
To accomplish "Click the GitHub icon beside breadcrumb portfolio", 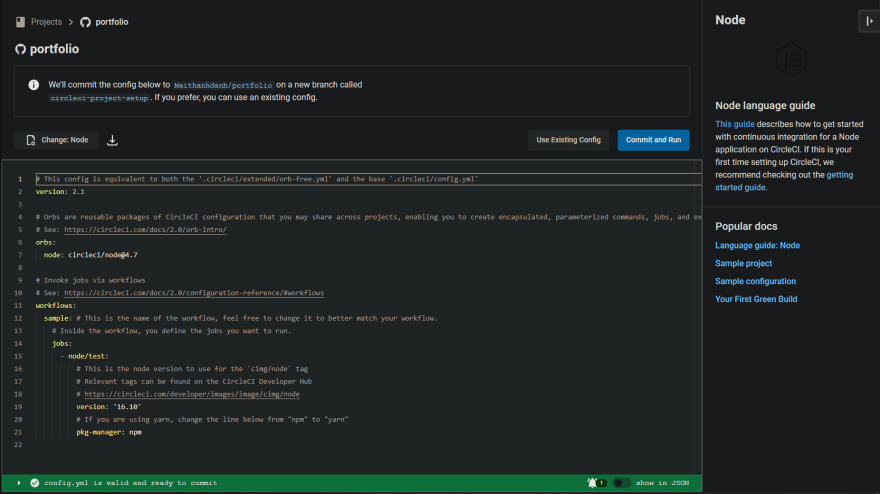I will coord(85,22).
